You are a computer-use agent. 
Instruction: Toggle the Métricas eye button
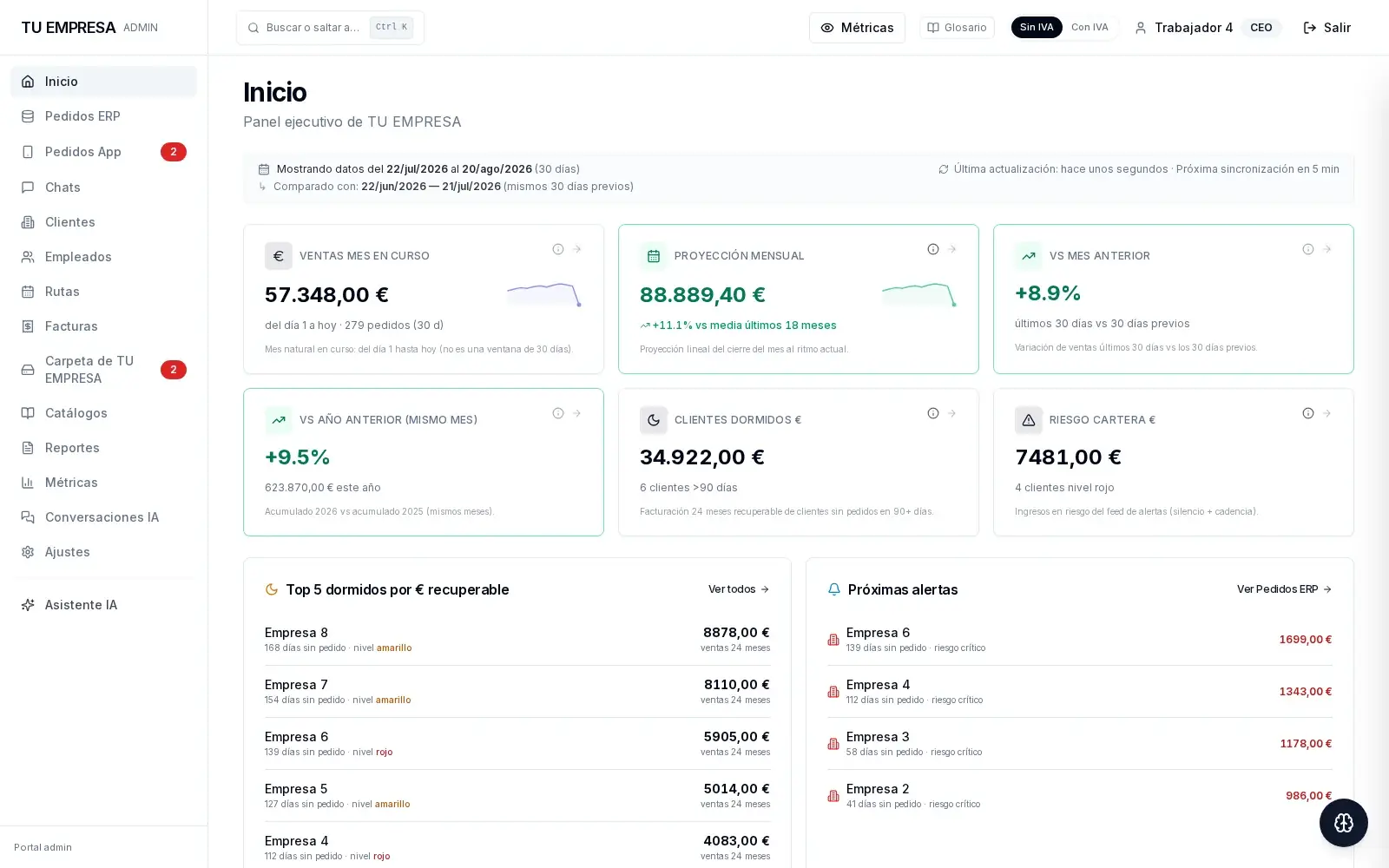pyautogui.click(x=857, y=28)
